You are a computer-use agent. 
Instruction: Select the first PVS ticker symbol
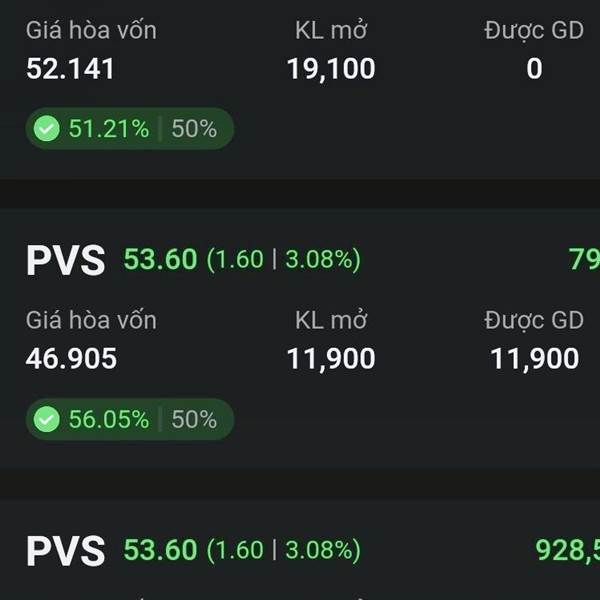point(65,260)
